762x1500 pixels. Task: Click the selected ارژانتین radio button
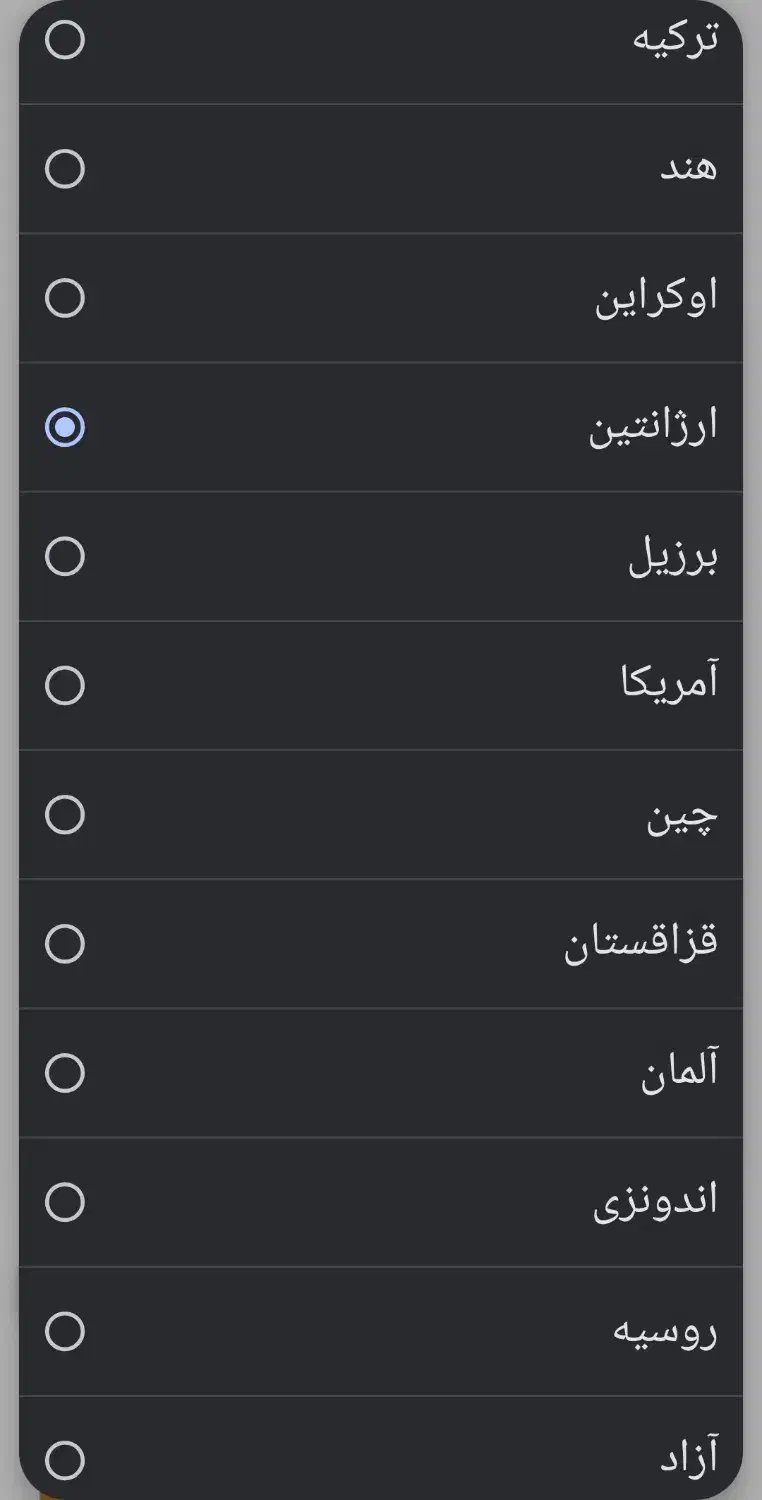pos(65,427)
